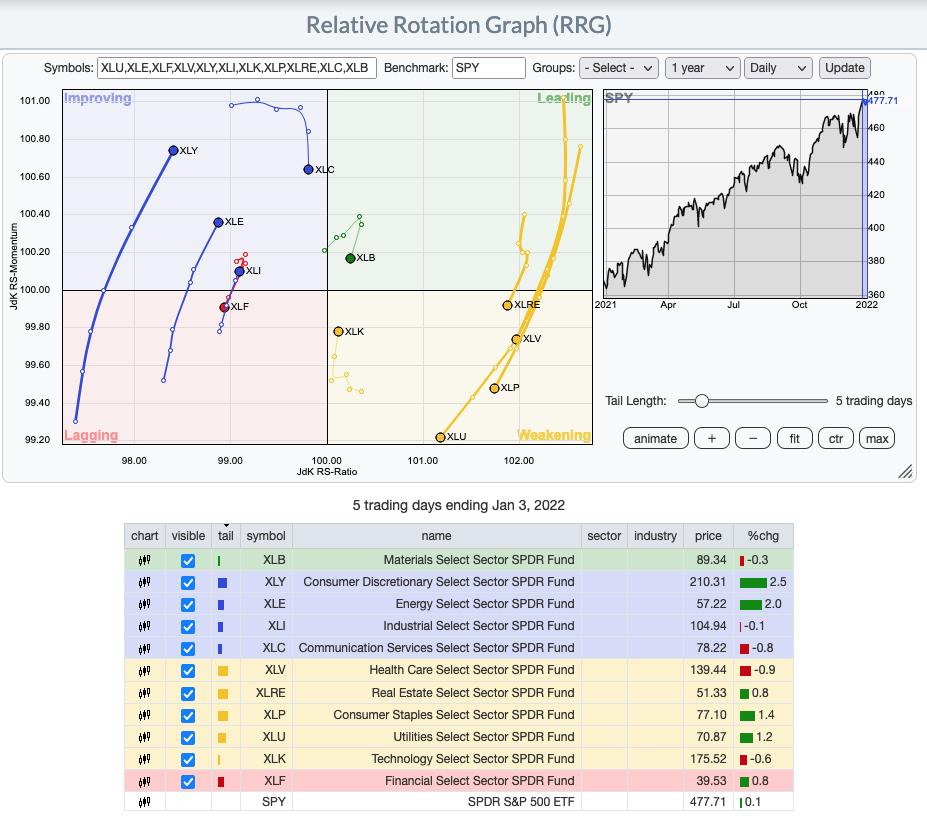The width and height of the screenshot is (927, 816).
Task: Sort table by industry column
Action: 655,536
